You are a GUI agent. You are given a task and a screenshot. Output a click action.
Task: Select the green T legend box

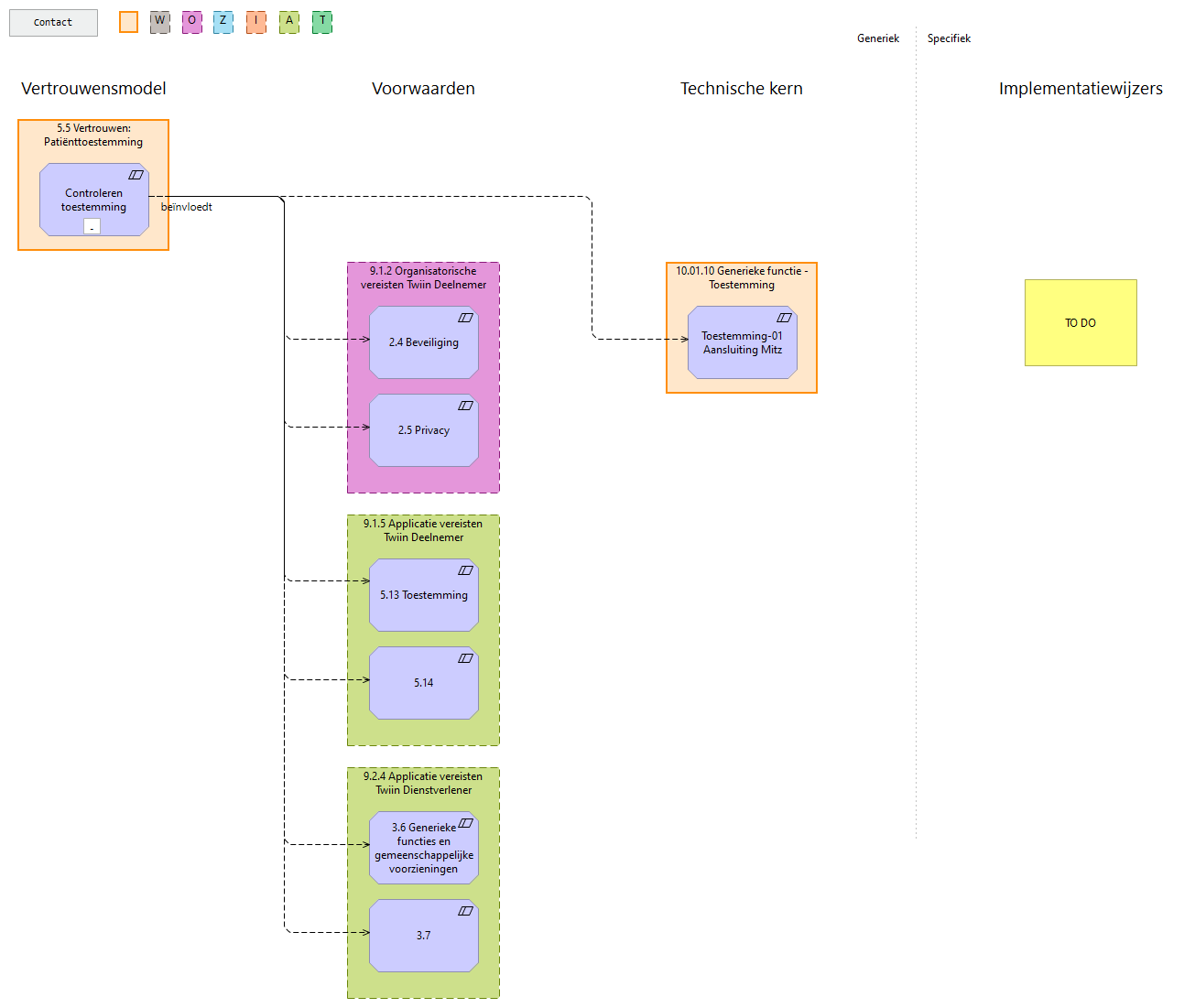coord(322,22)
